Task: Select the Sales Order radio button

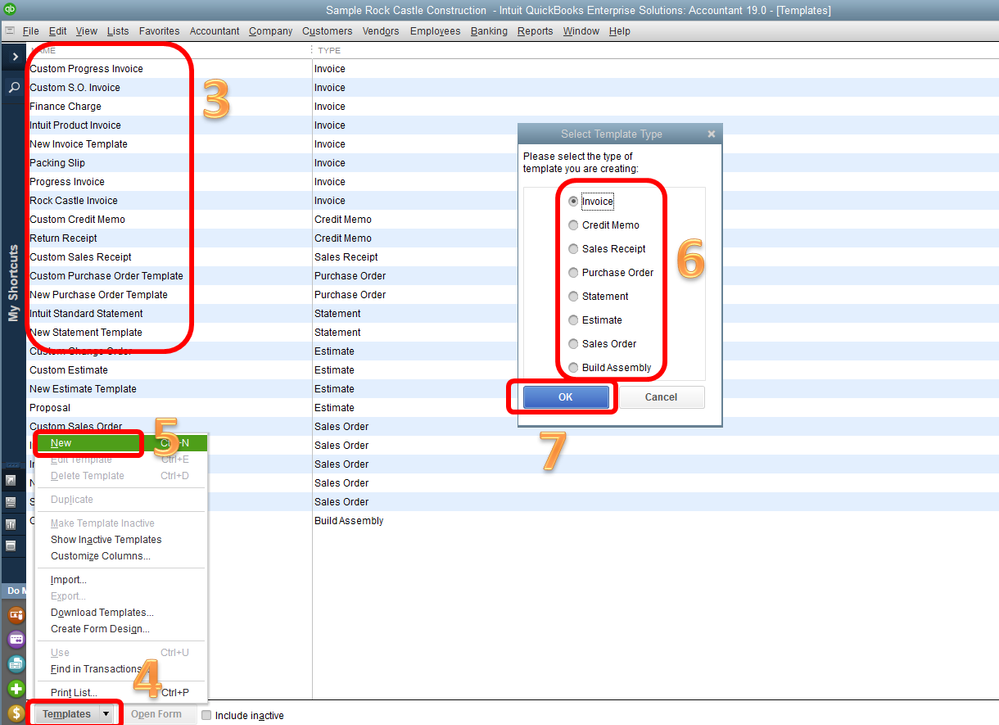Action: 573,343
